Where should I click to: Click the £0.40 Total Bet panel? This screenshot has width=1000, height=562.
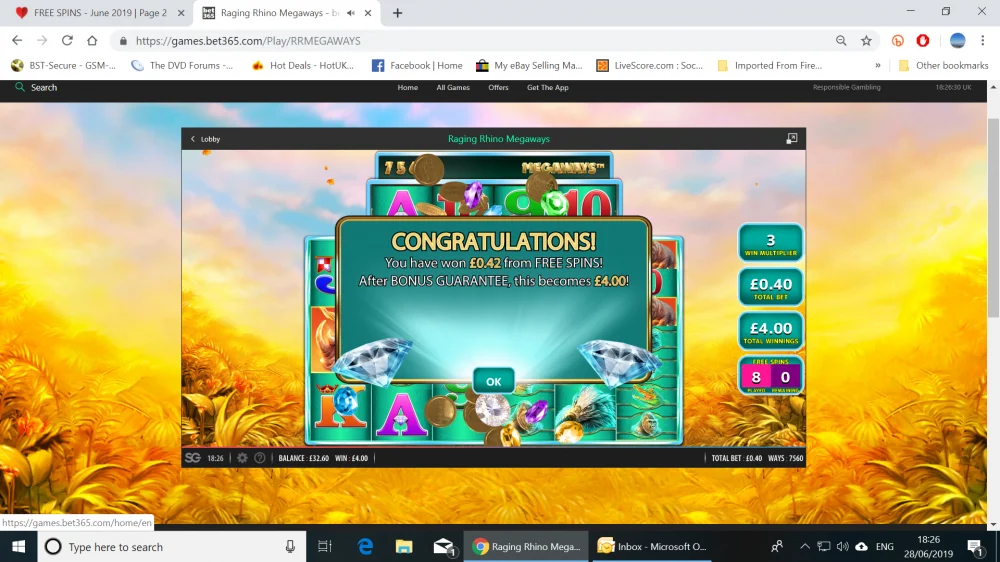click(770, 287)
